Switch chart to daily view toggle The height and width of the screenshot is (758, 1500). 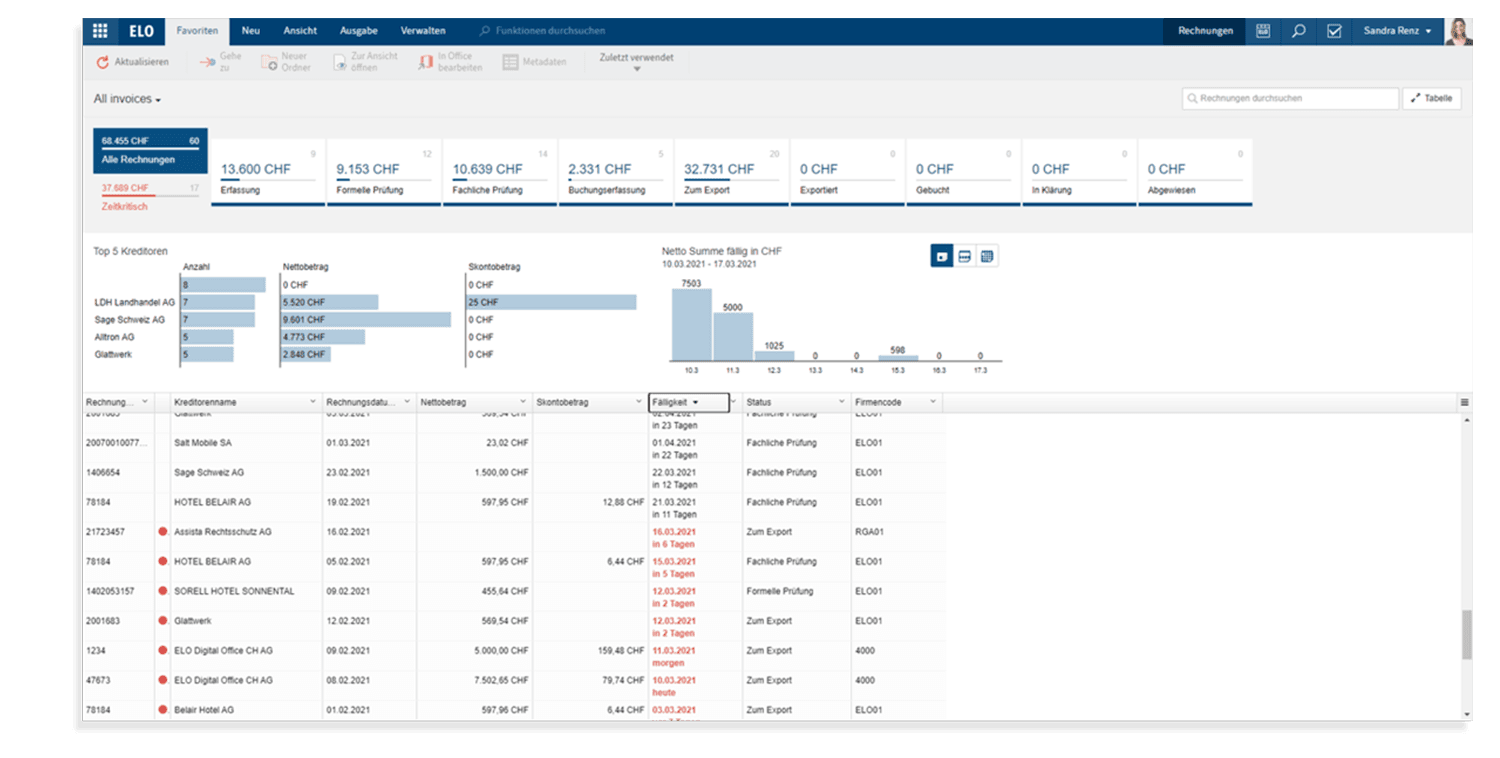coord(941,257)
